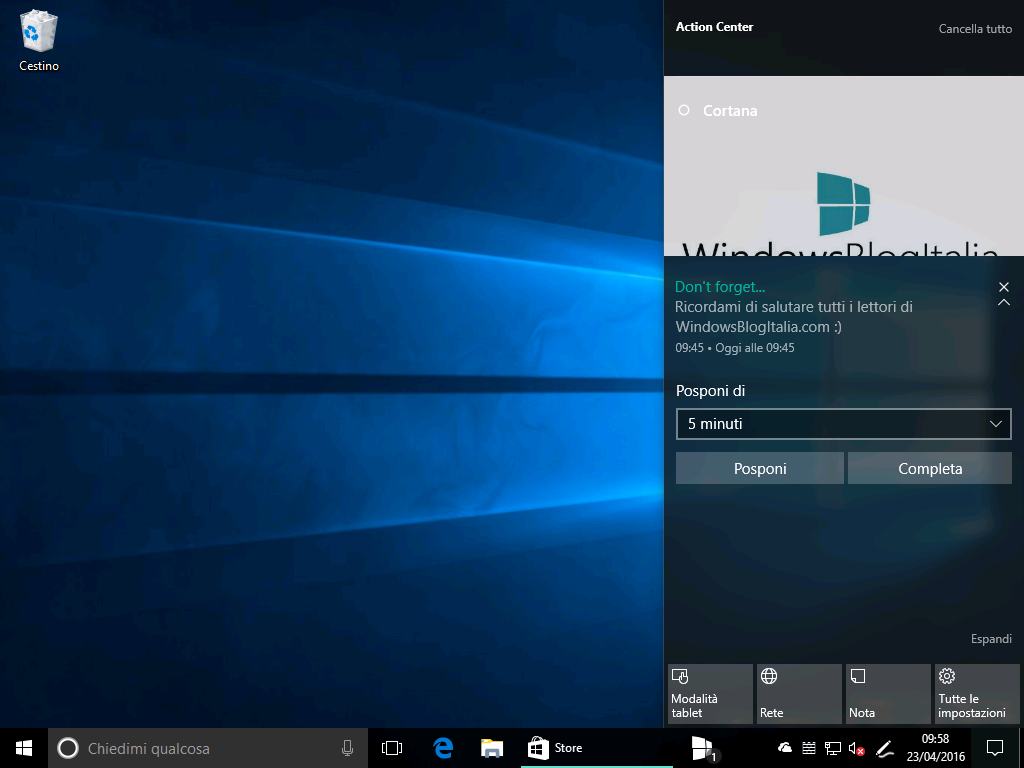Open WindowsBlogItalia app icon with badge 1
Screen dimensions: 1024x768
click(x=703, y=748)
